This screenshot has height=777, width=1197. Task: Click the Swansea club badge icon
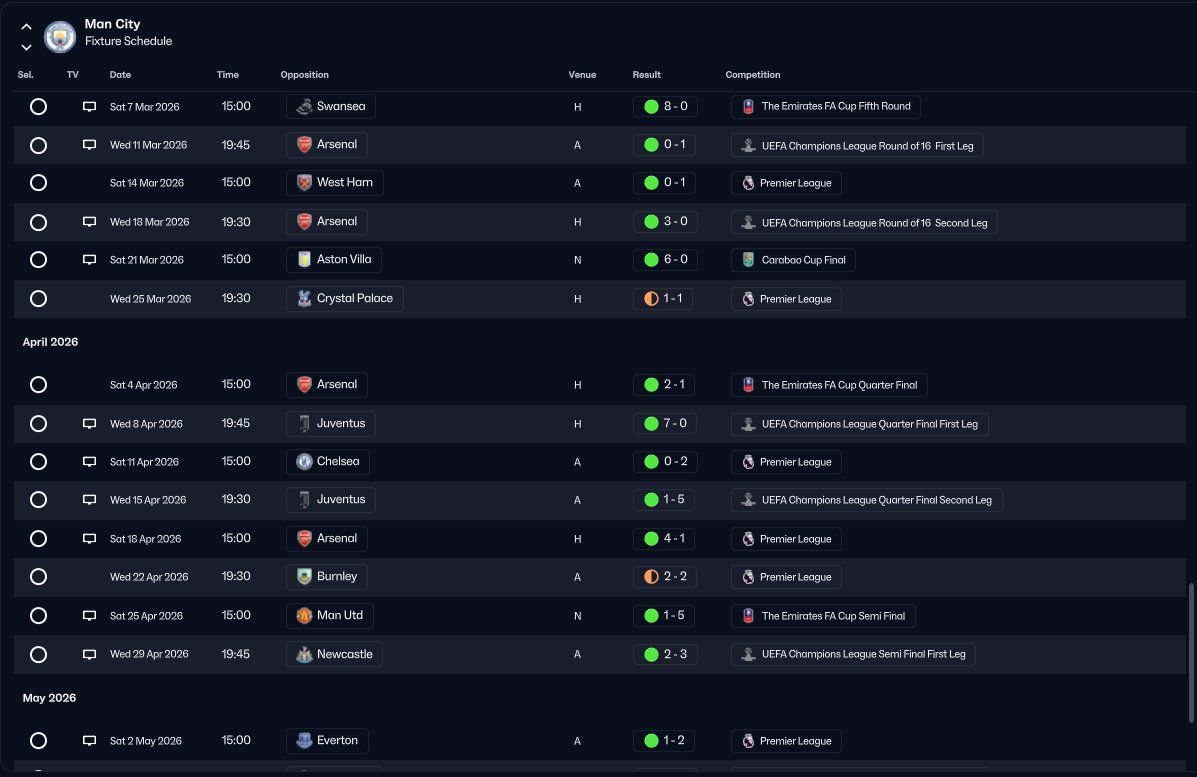tap(304, 106)
